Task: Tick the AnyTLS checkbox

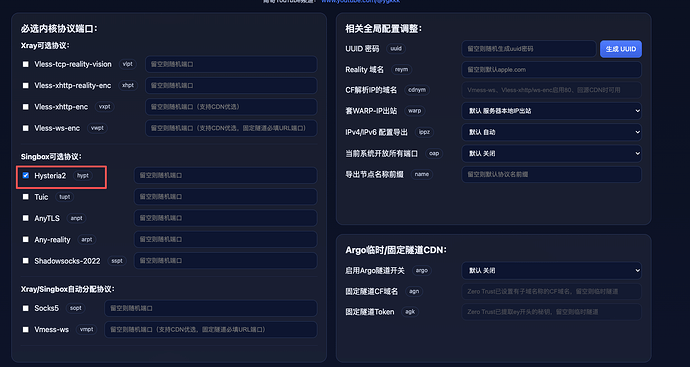Action: click(26, 218)
